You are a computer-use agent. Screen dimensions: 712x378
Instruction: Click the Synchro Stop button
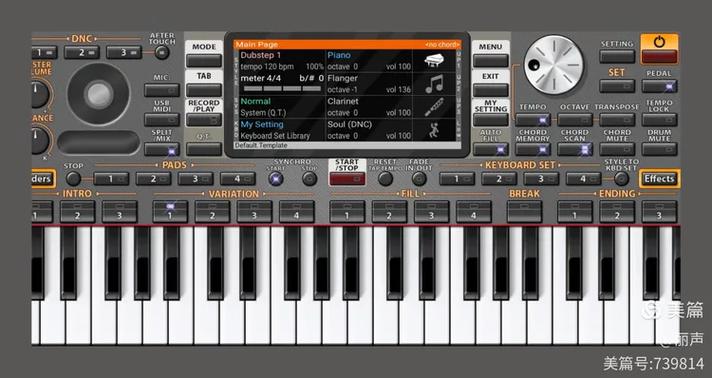tap(310, 179)
